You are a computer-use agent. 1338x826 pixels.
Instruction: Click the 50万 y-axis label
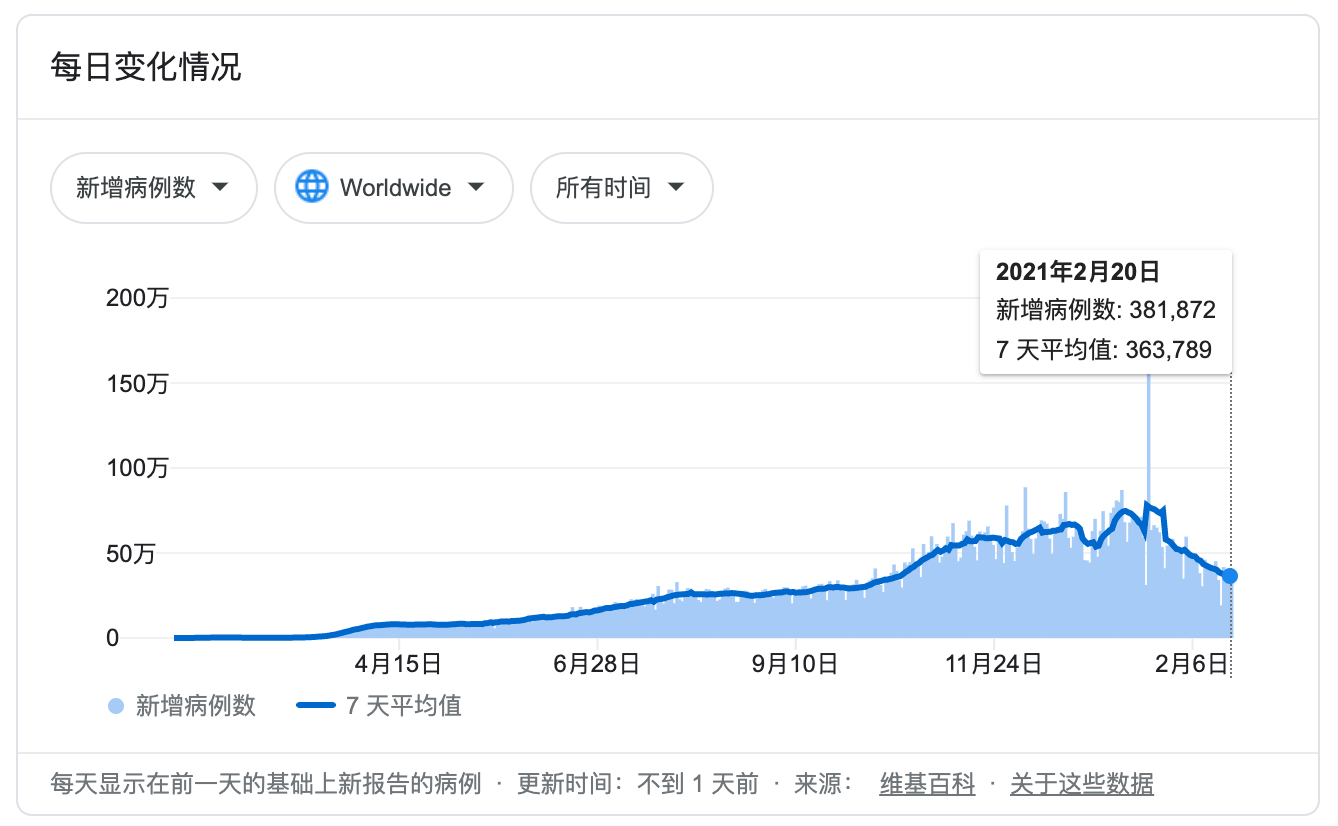130,553
